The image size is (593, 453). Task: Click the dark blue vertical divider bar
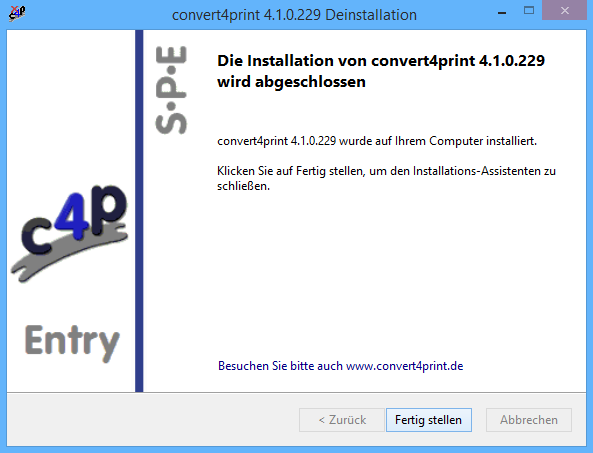[139, 211]
